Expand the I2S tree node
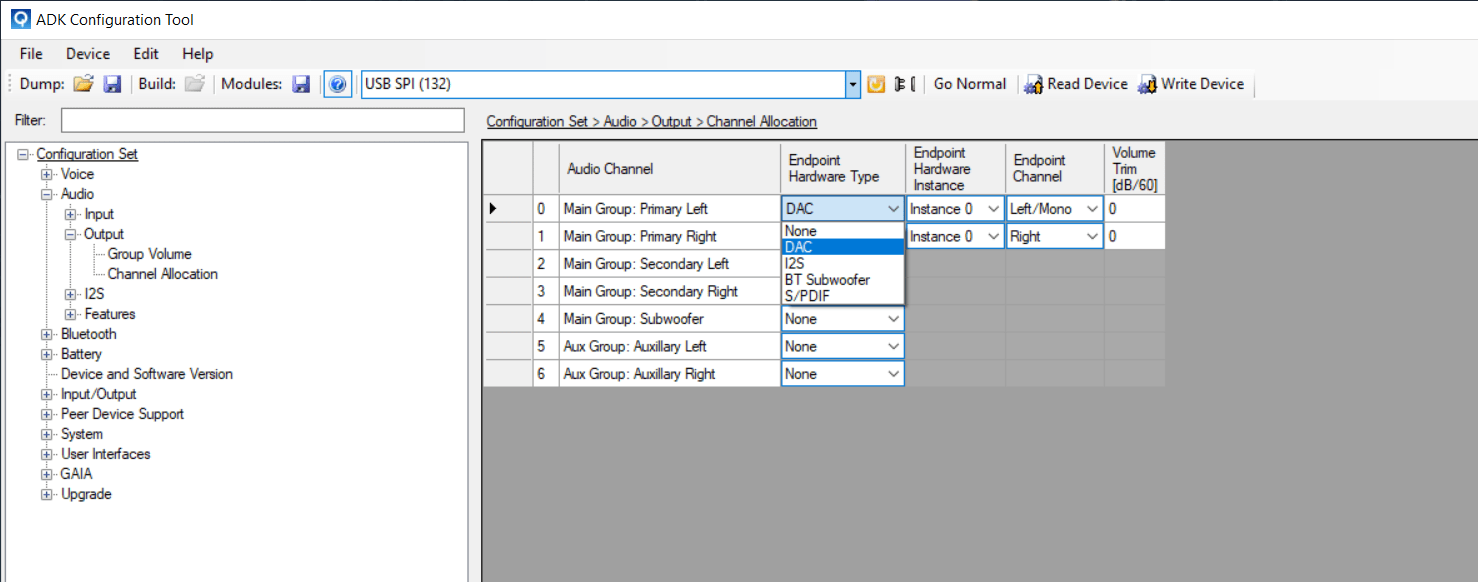 pos(70,294)
